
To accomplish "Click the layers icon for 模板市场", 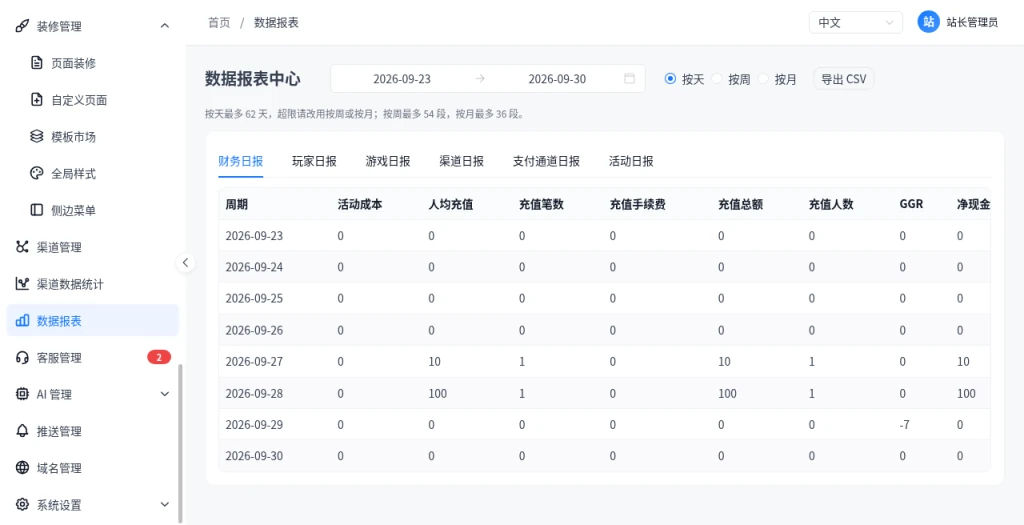I will click(x=37, y=136).
